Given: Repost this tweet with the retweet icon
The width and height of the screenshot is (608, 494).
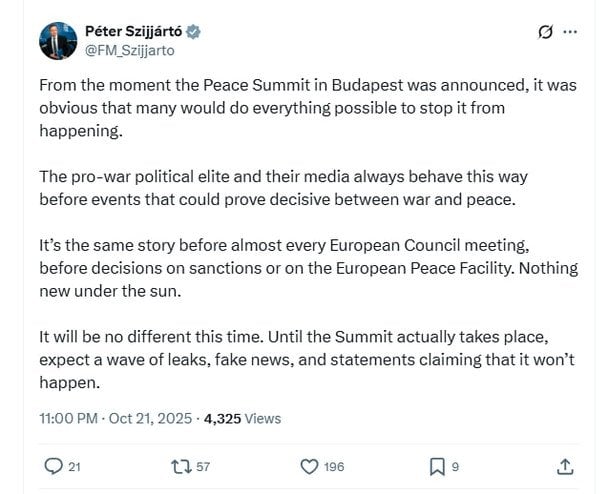Looking at the screenshot, I should click(182, 465).
